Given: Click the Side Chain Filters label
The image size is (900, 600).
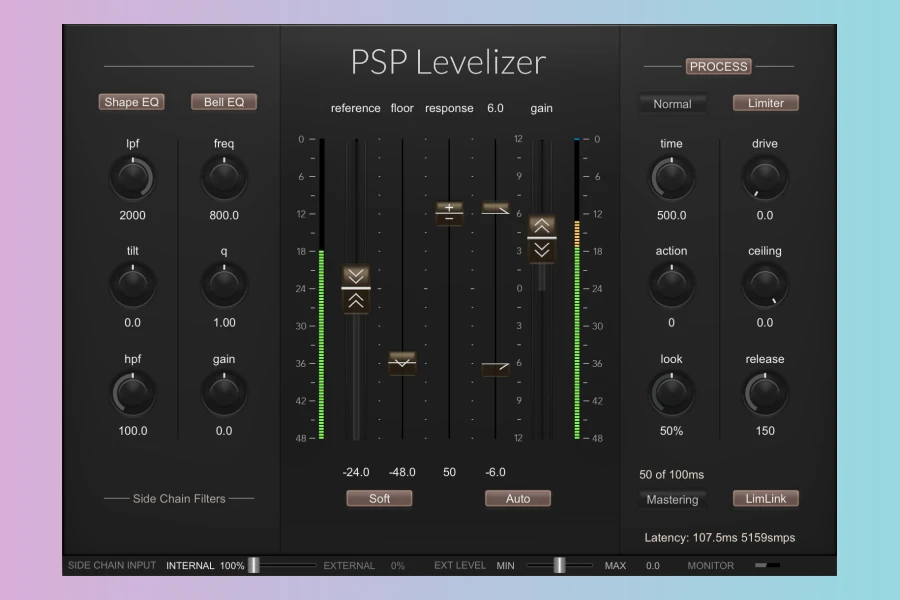Looking at the screenshot, I should pyautogui.click(x=179, y=498).
